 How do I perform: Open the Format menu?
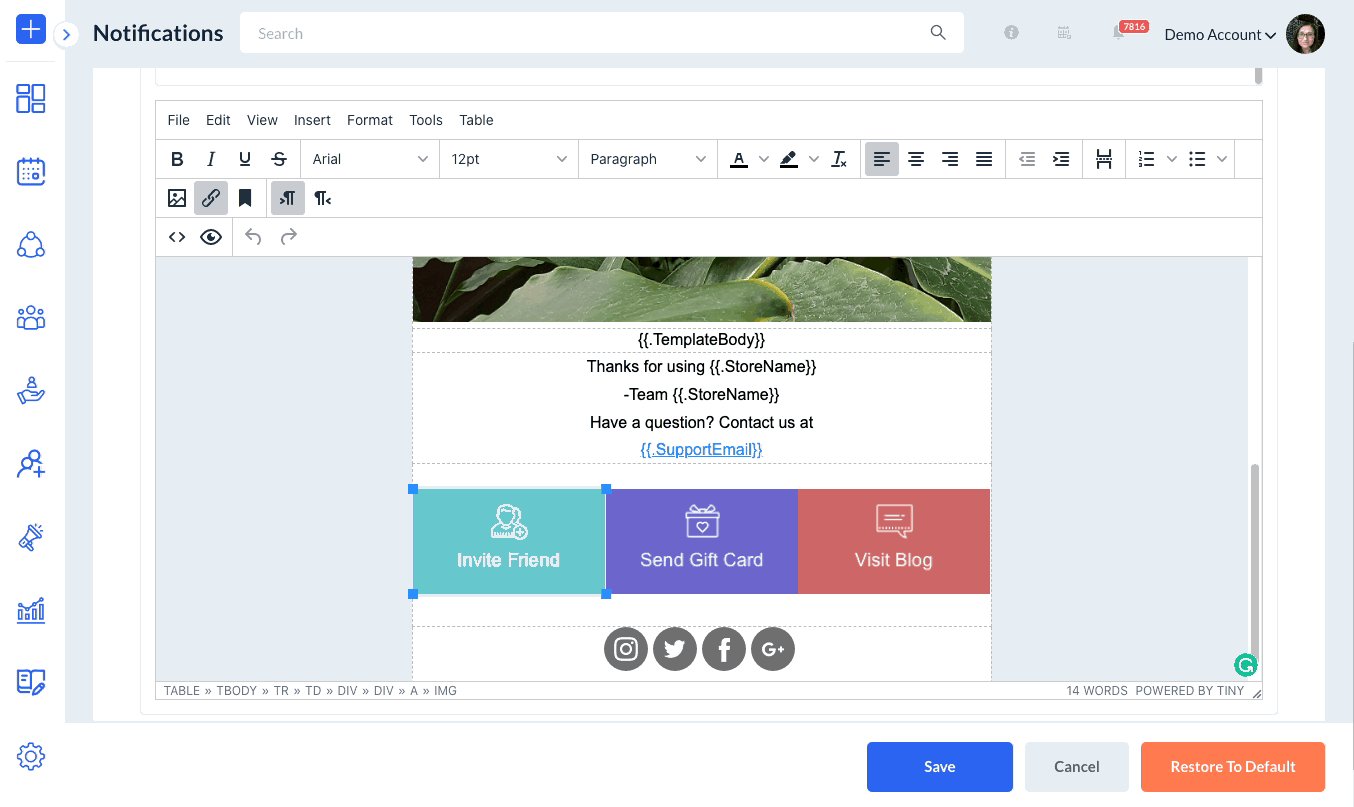(369, 120)
